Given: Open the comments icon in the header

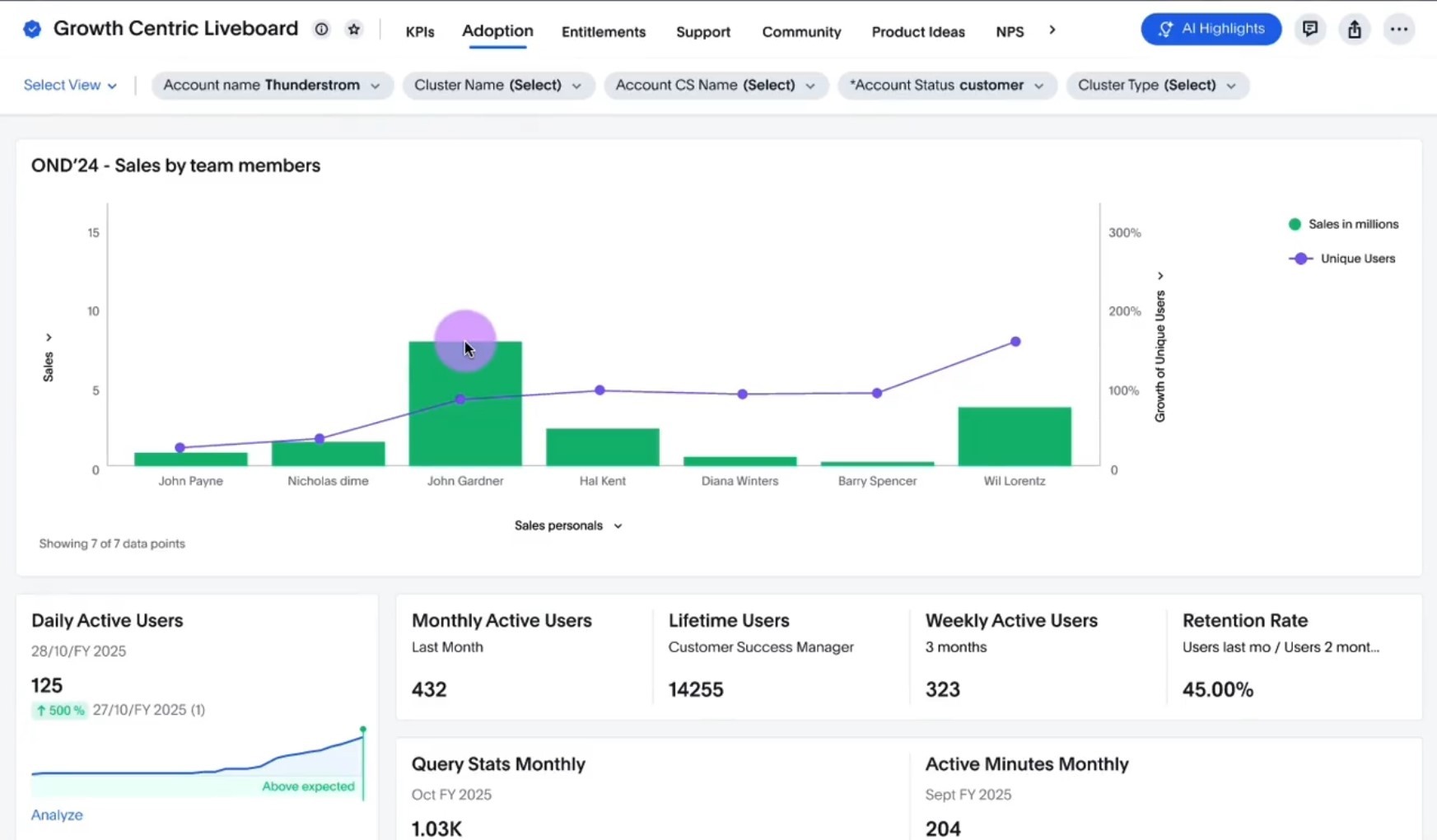Looking at the screenshot, I should (x=1309, y=30).
